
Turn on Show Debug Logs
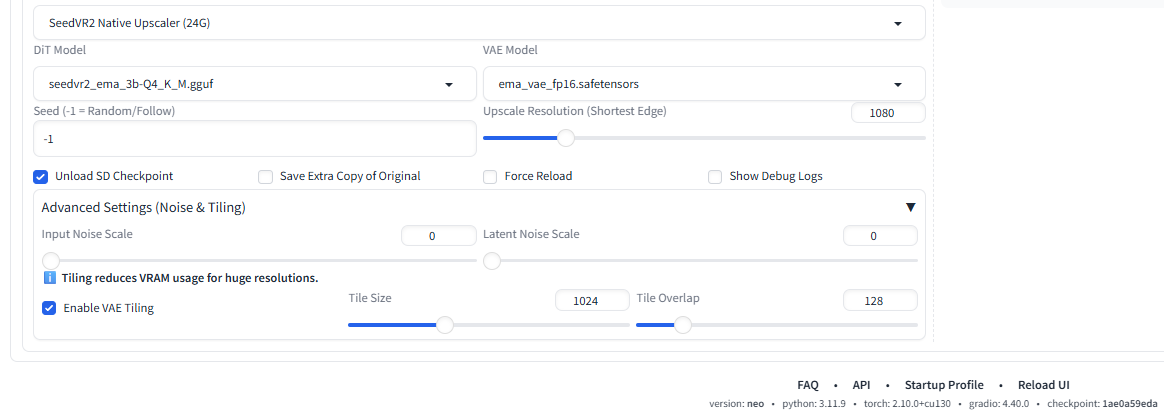715,177
